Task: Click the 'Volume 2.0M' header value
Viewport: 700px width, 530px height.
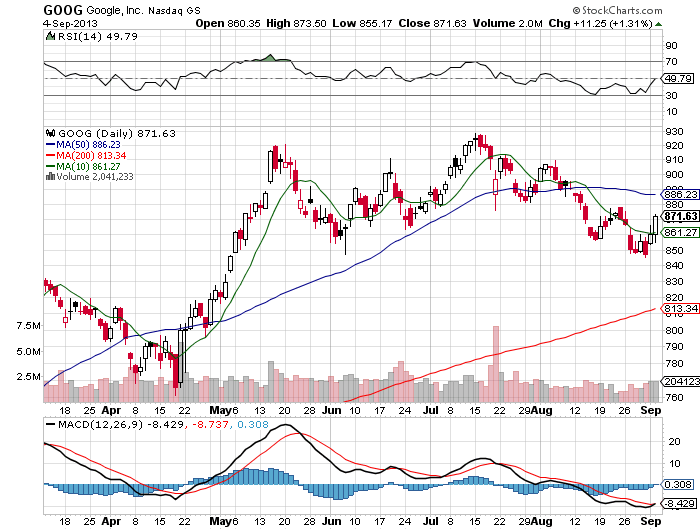Action: (x=508, y=23)
